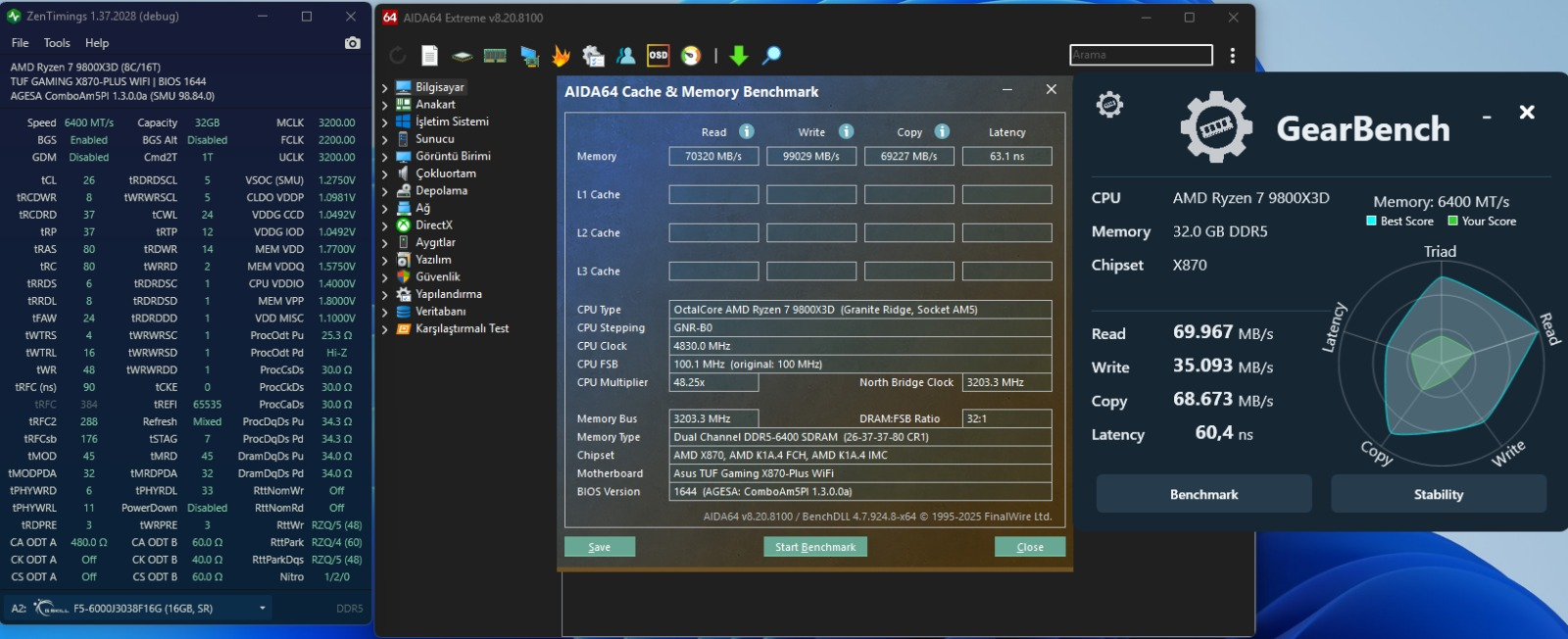Click the Close button in benchmark dialog
Screen dimensions: 1568x639
pos(1030,547)
